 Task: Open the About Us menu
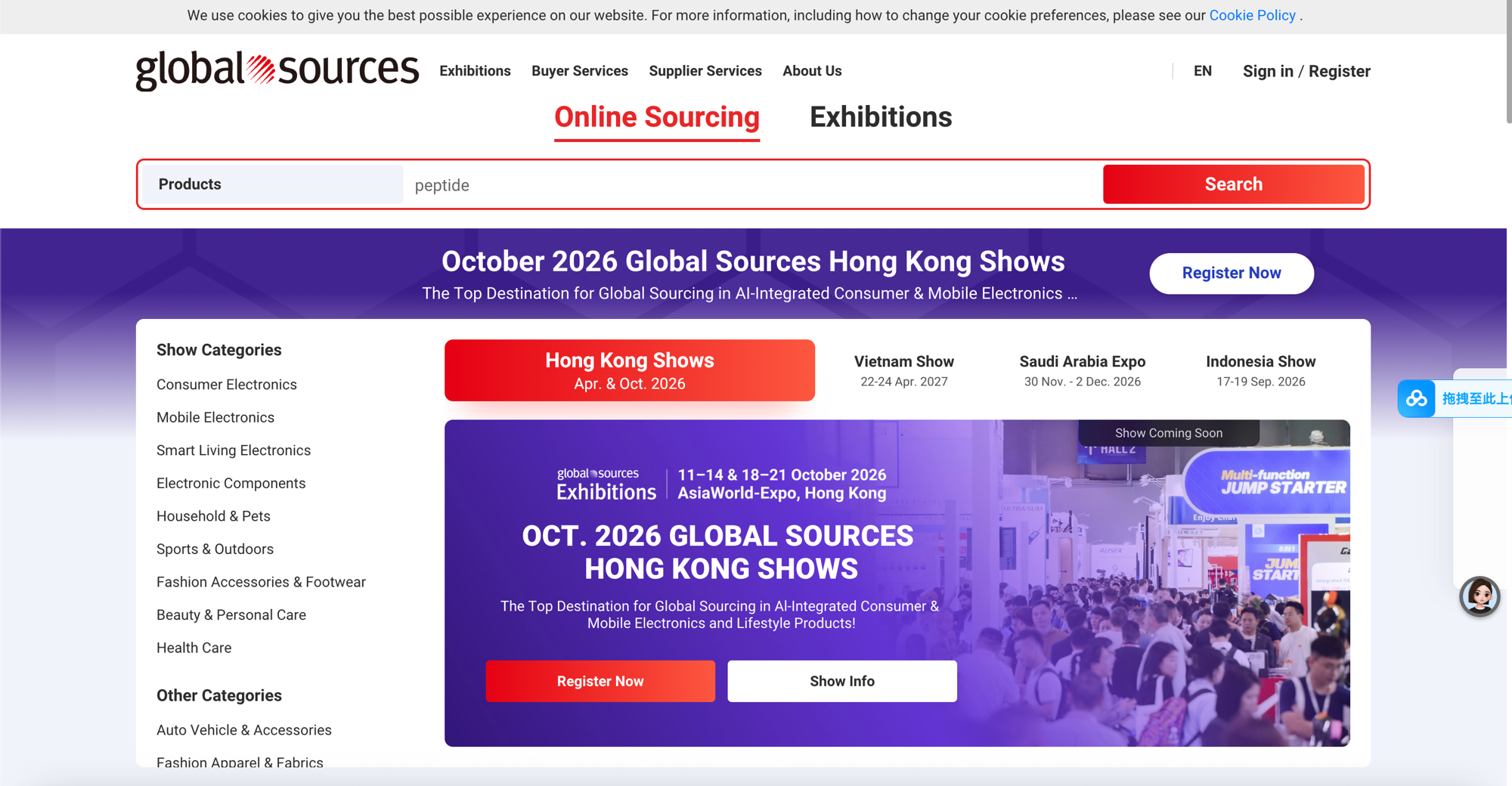[812, 71]
